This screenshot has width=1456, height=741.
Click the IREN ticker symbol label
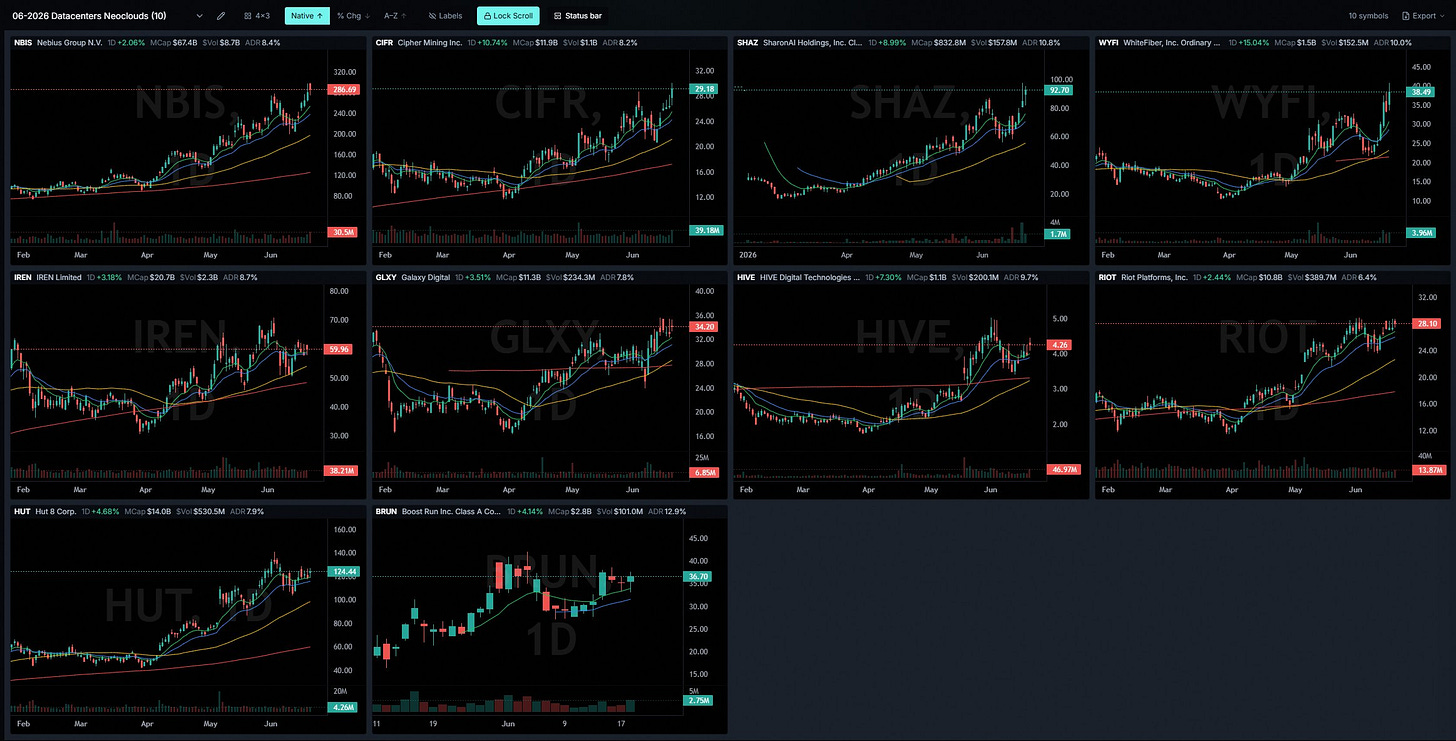[22, 276]
